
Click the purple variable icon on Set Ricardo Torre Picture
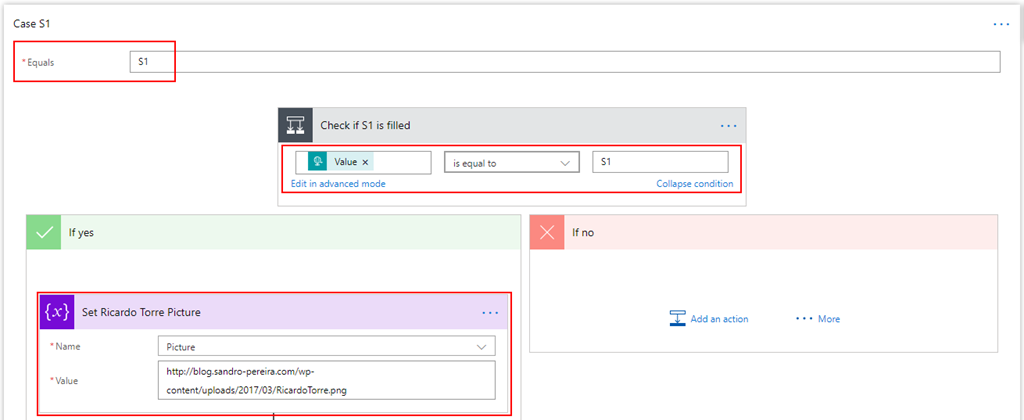57,312
